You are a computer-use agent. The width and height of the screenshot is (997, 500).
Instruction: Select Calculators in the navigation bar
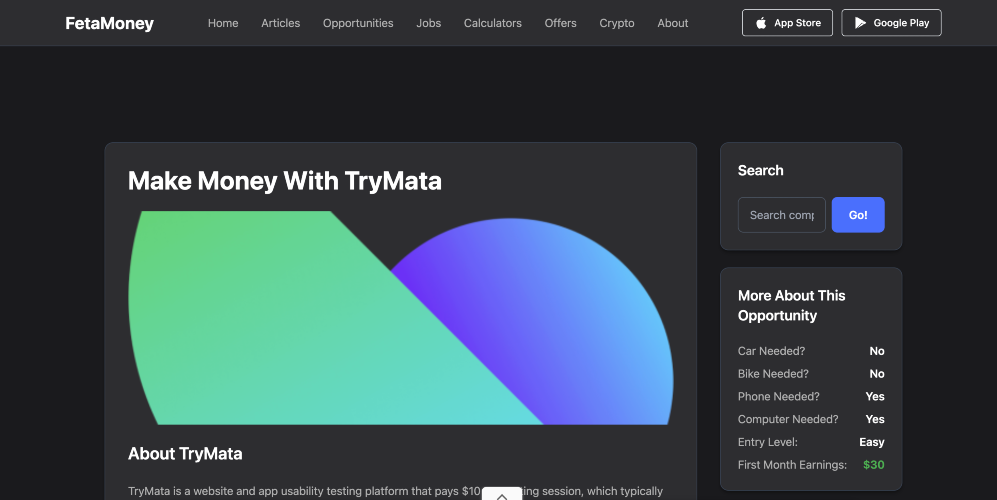click(x=492, y=23)
